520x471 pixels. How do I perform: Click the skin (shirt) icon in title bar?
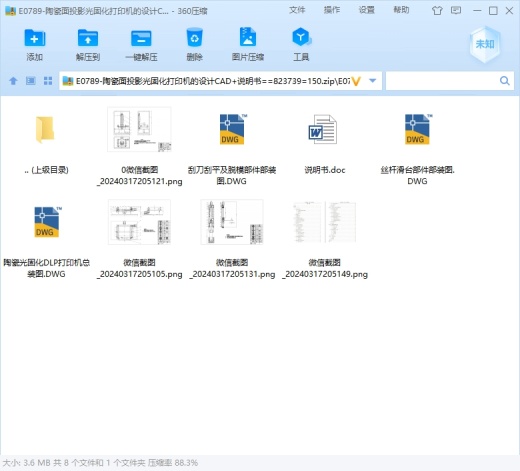(437, 11)
